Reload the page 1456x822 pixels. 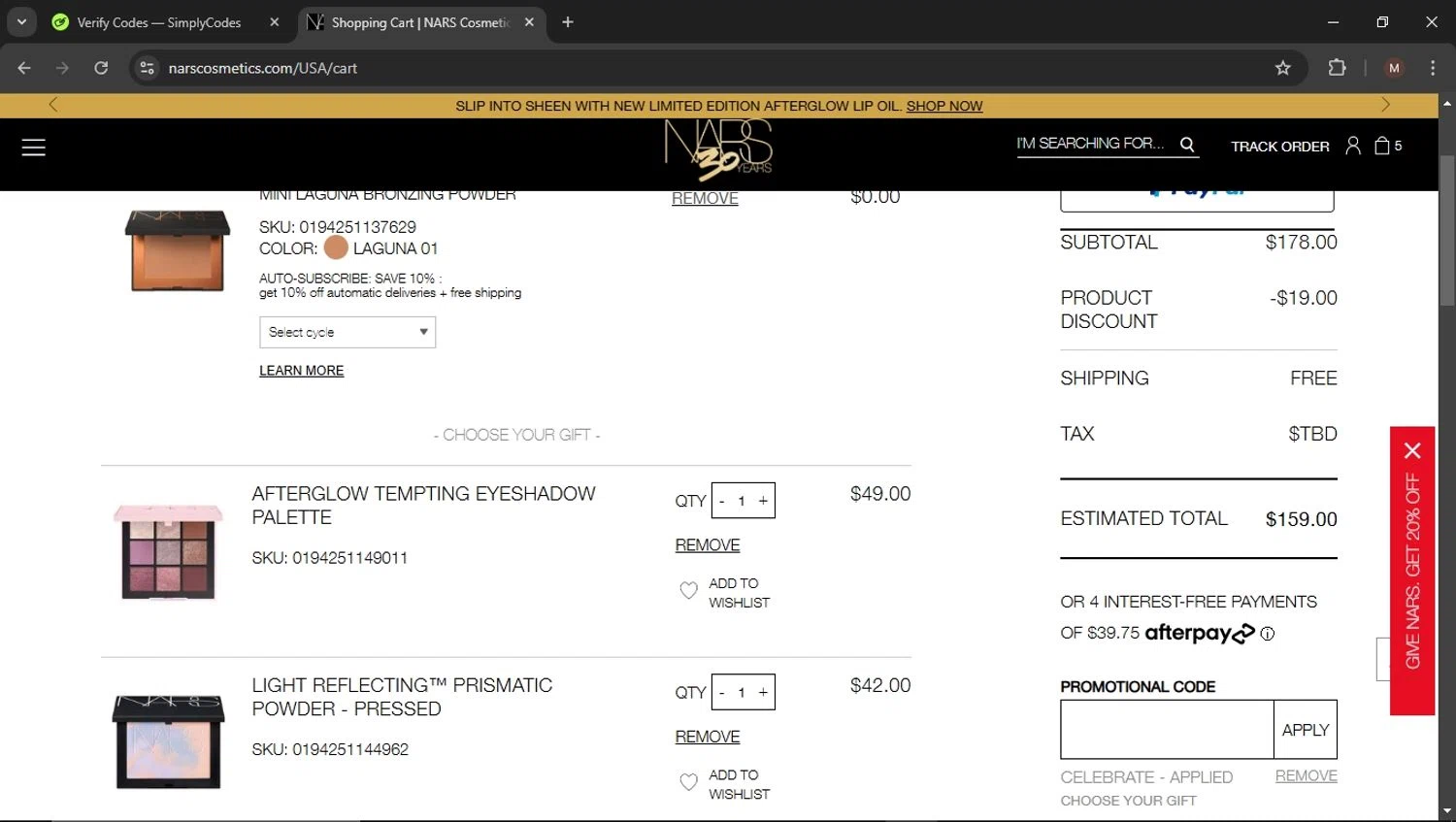click(101, 68)
